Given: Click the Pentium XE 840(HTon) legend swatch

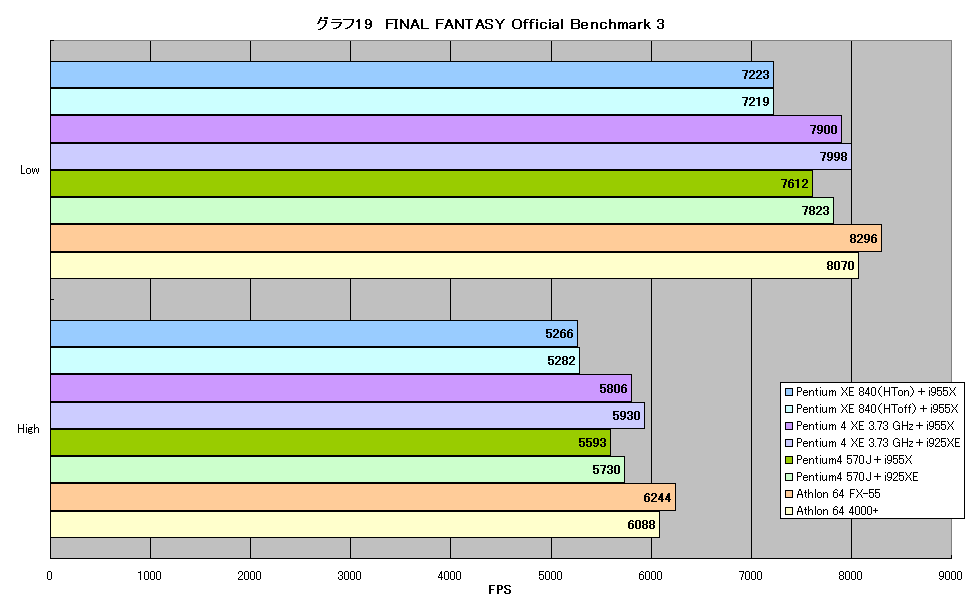Looking at the screenshot, I should 789,392.
